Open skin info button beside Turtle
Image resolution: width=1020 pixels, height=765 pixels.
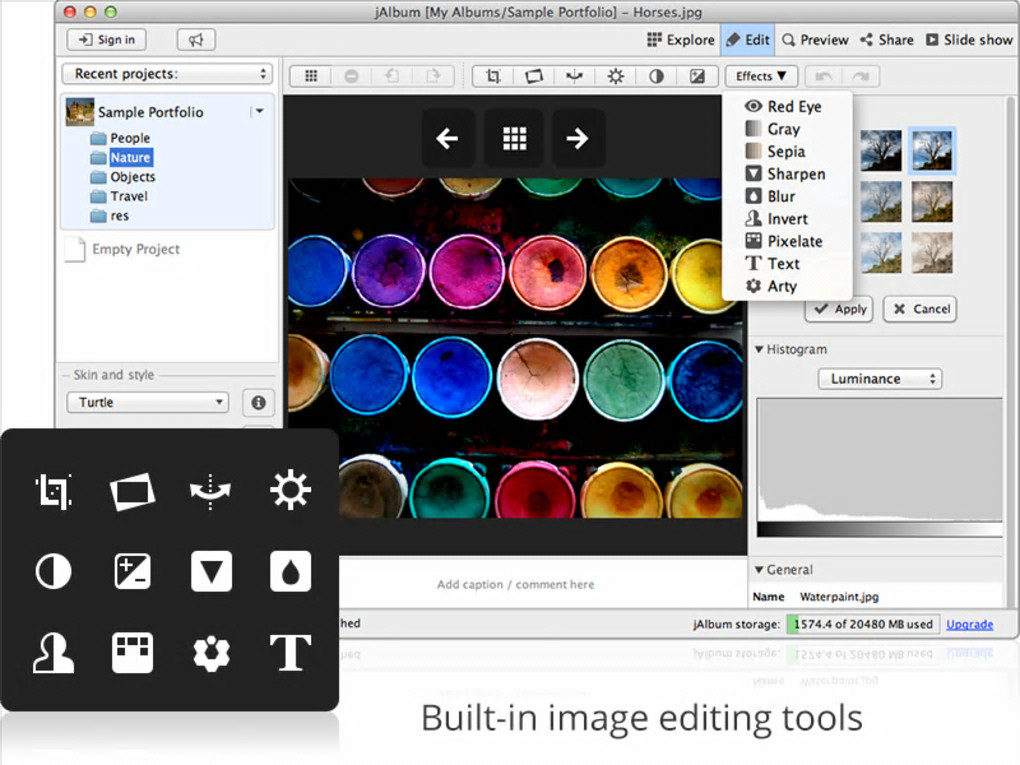[258, 402]
